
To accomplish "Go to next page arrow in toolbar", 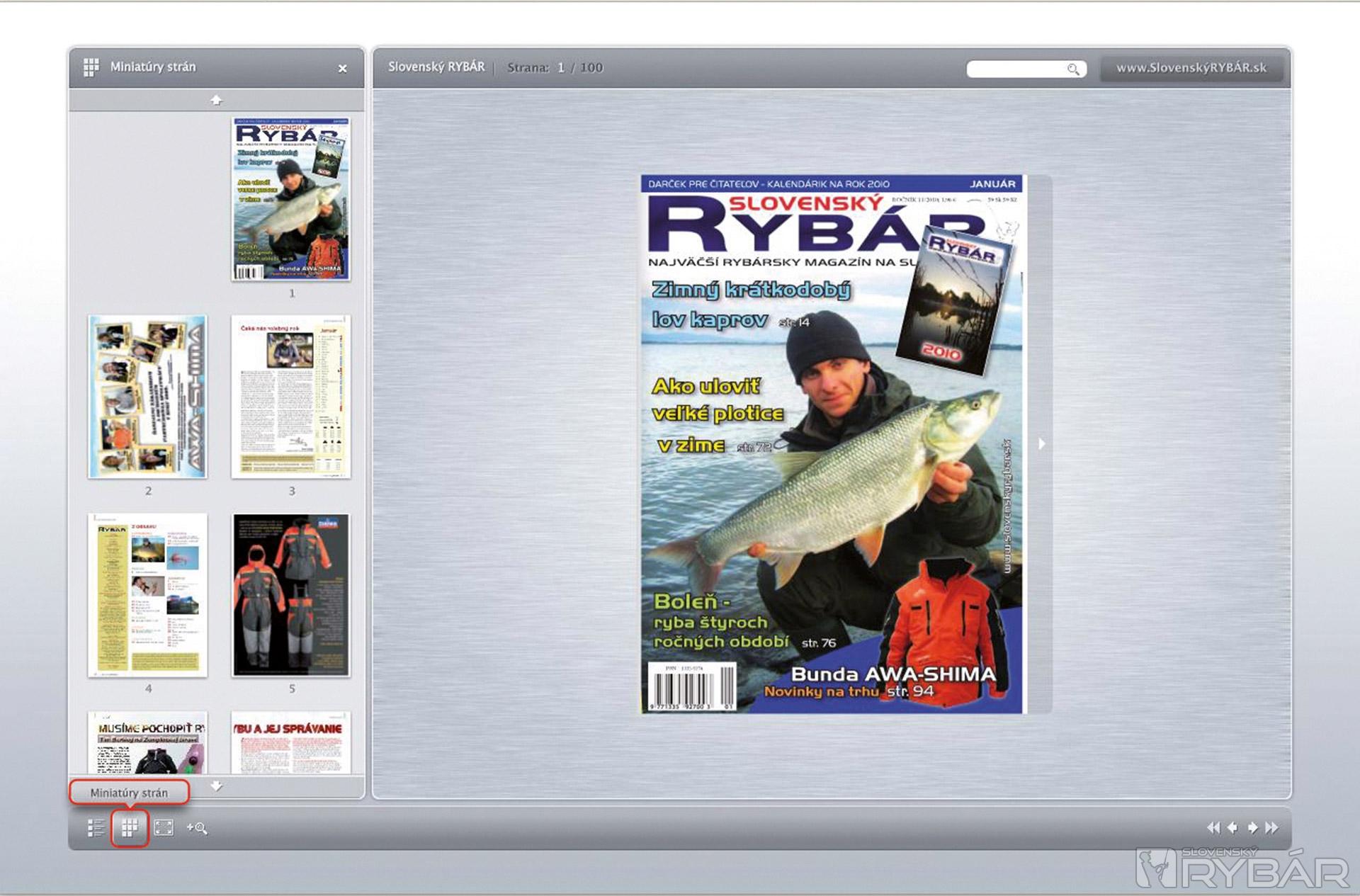I will (1252, 827).
